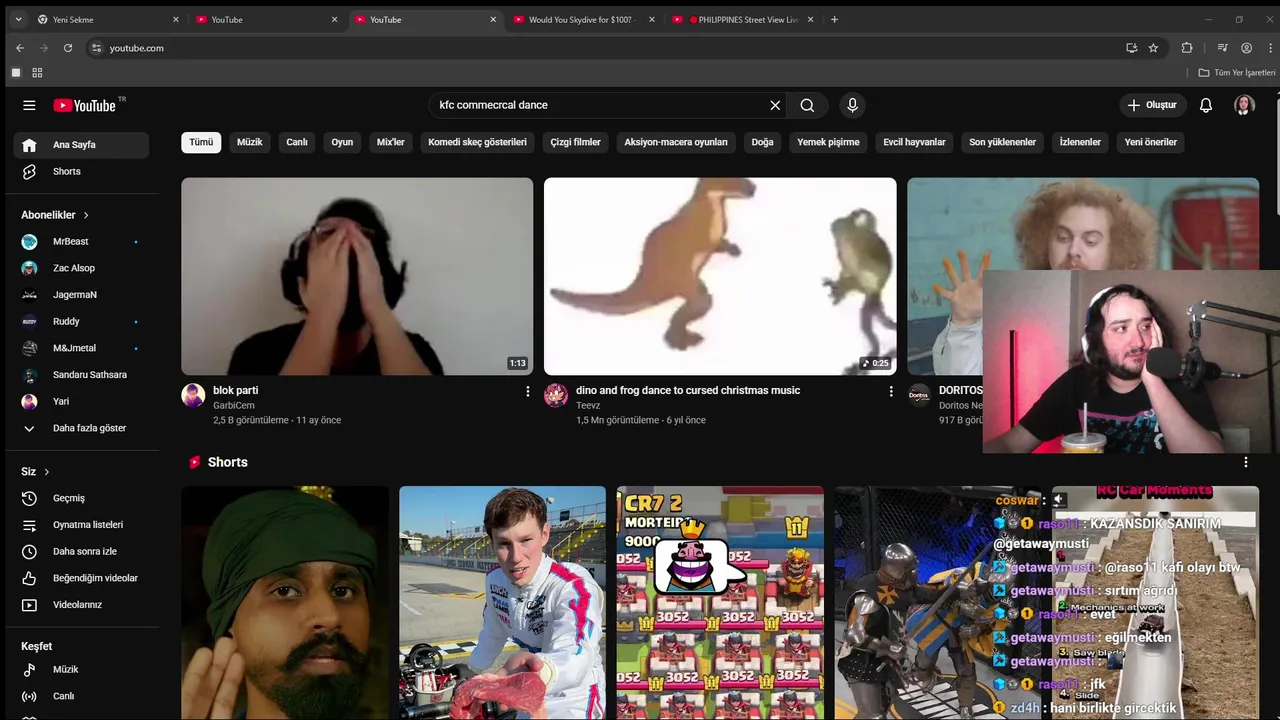Click the magnifier search button
Image resolution: width=1280 pixels, height=720 pixels.
807,105
